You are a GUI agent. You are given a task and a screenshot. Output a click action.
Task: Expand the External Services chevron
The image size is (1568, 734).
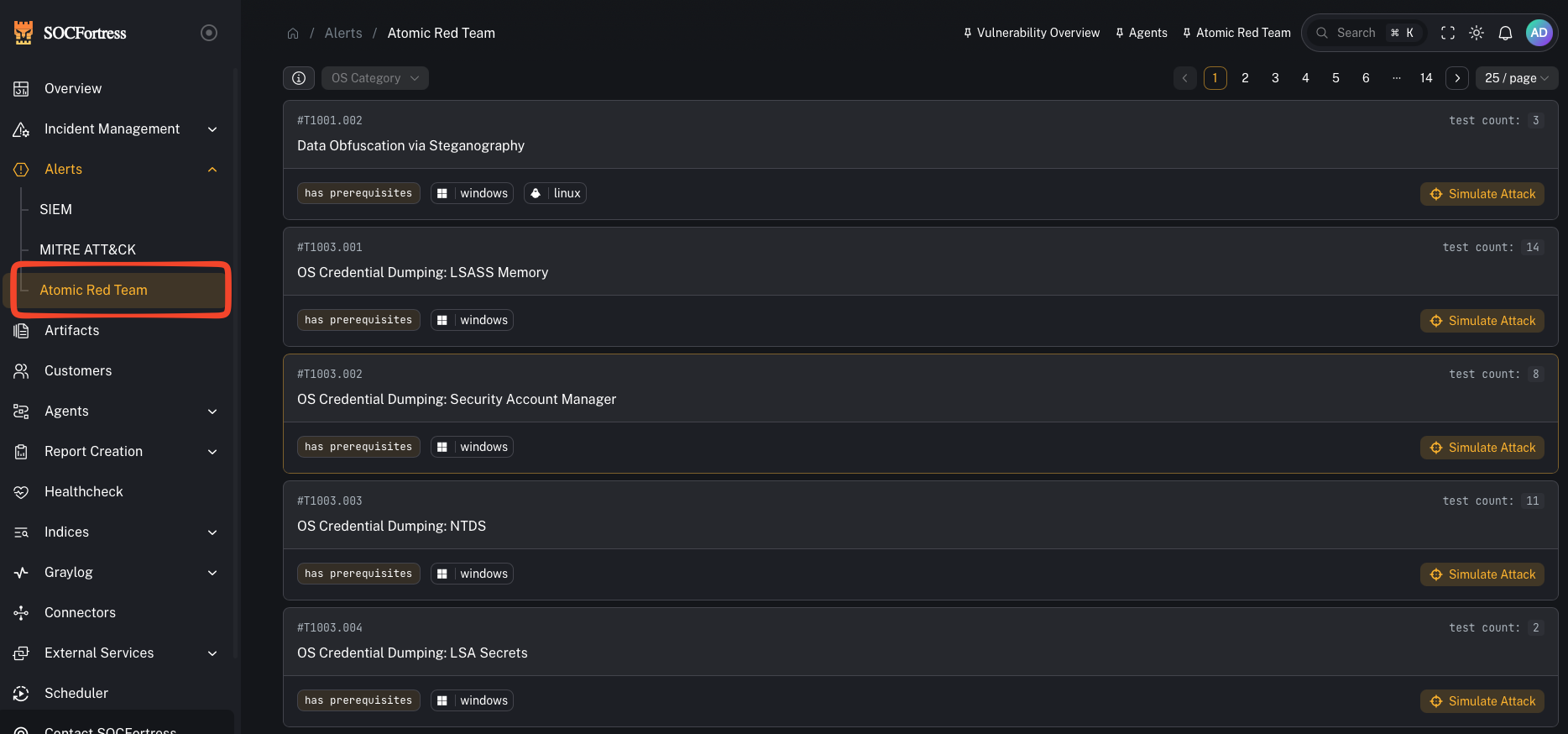(x=212, y=653)
